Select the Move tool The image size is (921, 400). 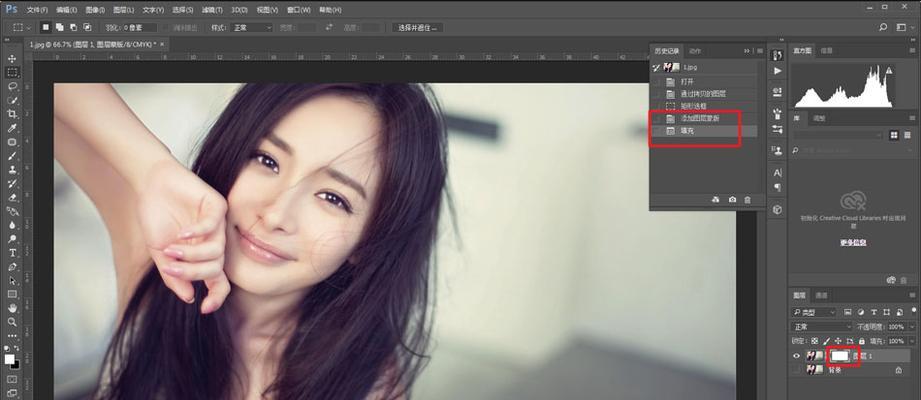coord(12,59)
